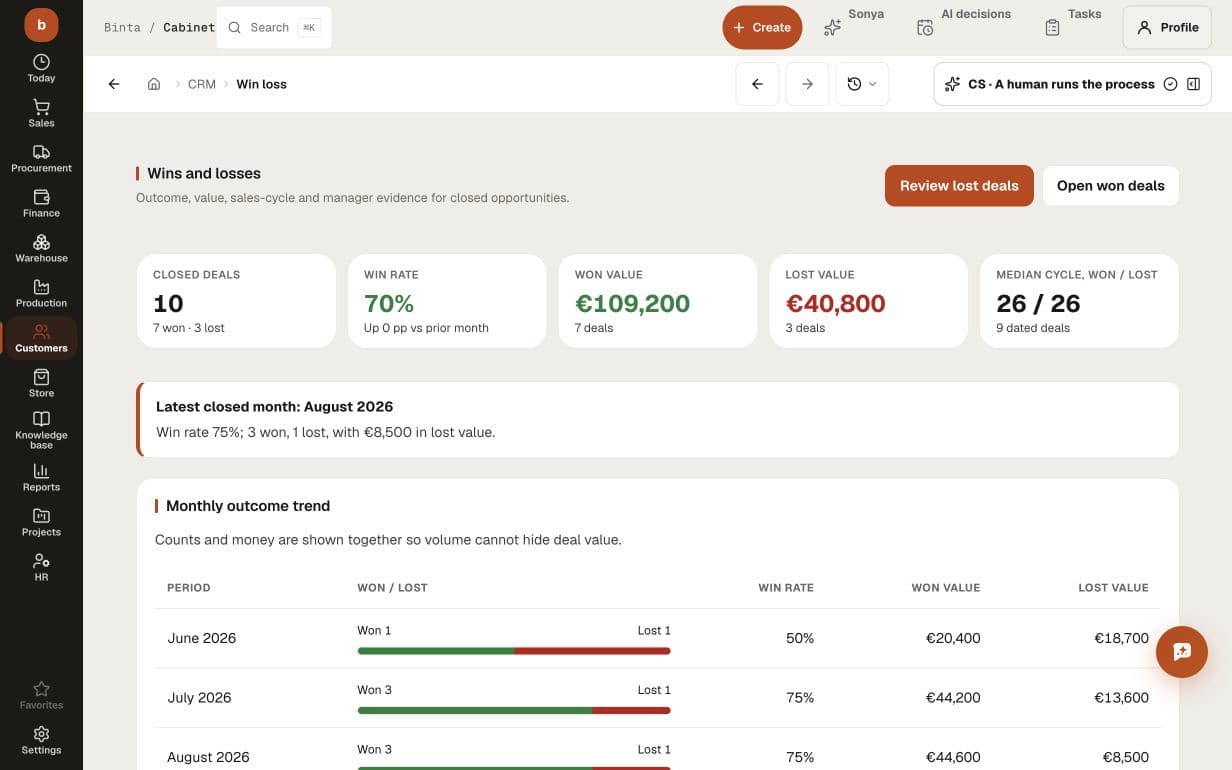Click the Monthly outcome trend heading
This screenshot has height=770, width=1232.
(x=248, y=506)
